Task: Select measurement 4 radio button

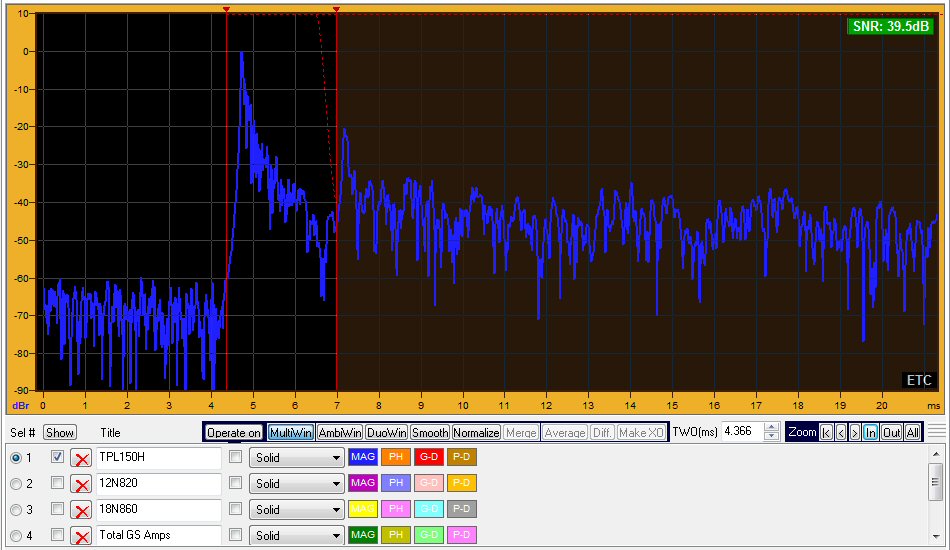Action: coord(16,536)
